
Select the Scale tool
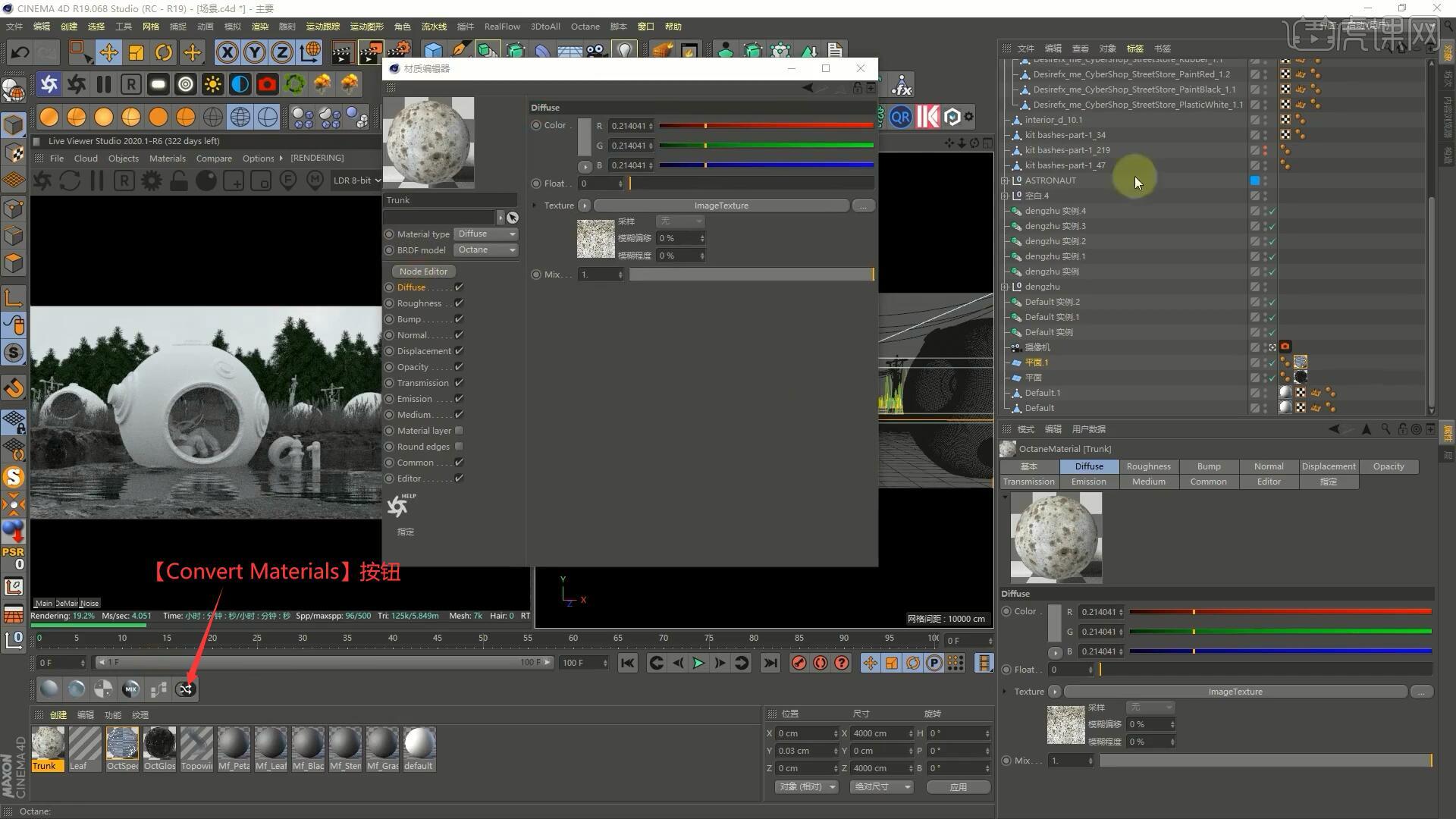click(136, 52)
